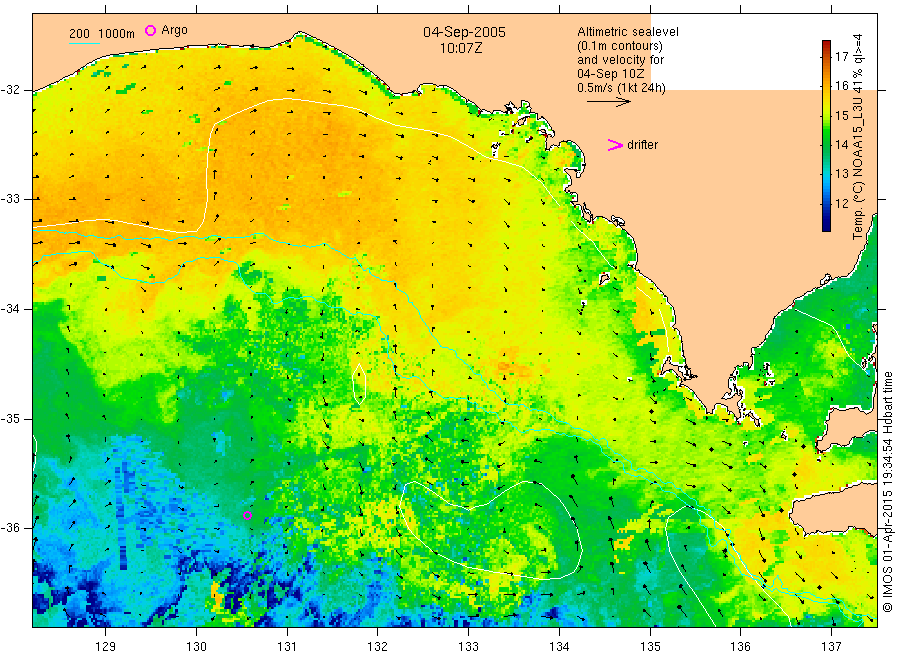Click the 'Argo' legend label
Screen dimensions: 900x660
click(174, 30)
